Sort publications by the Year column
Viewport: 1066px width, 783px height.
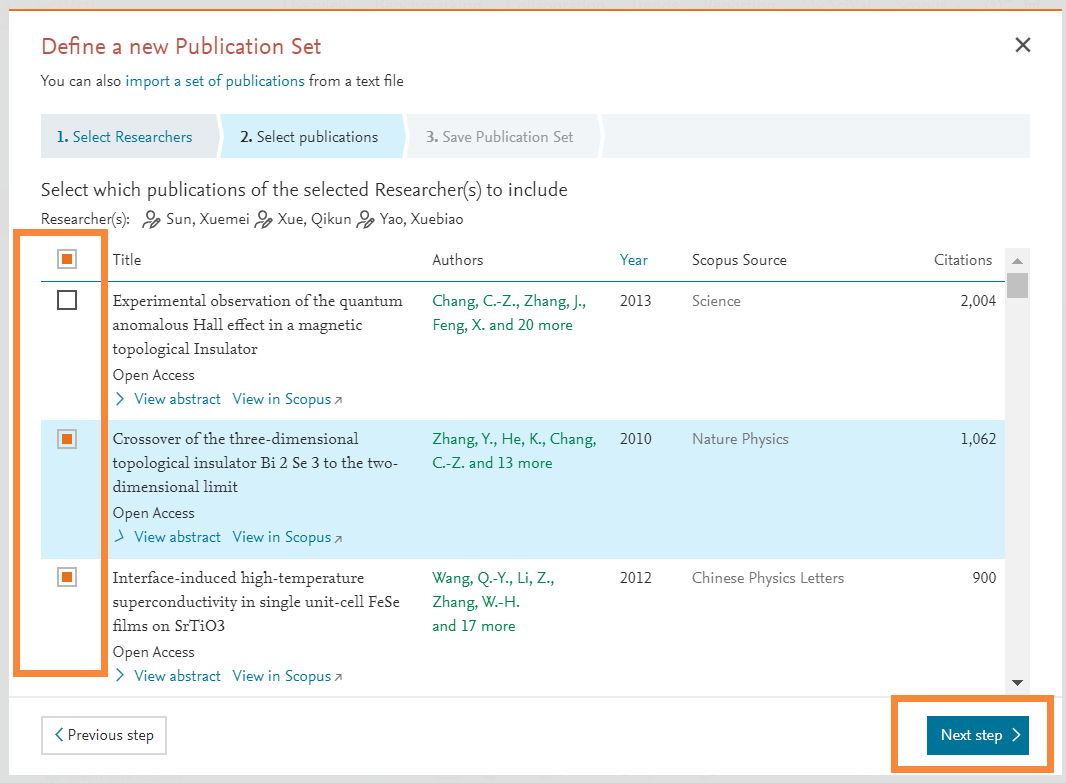coord(634,260)
